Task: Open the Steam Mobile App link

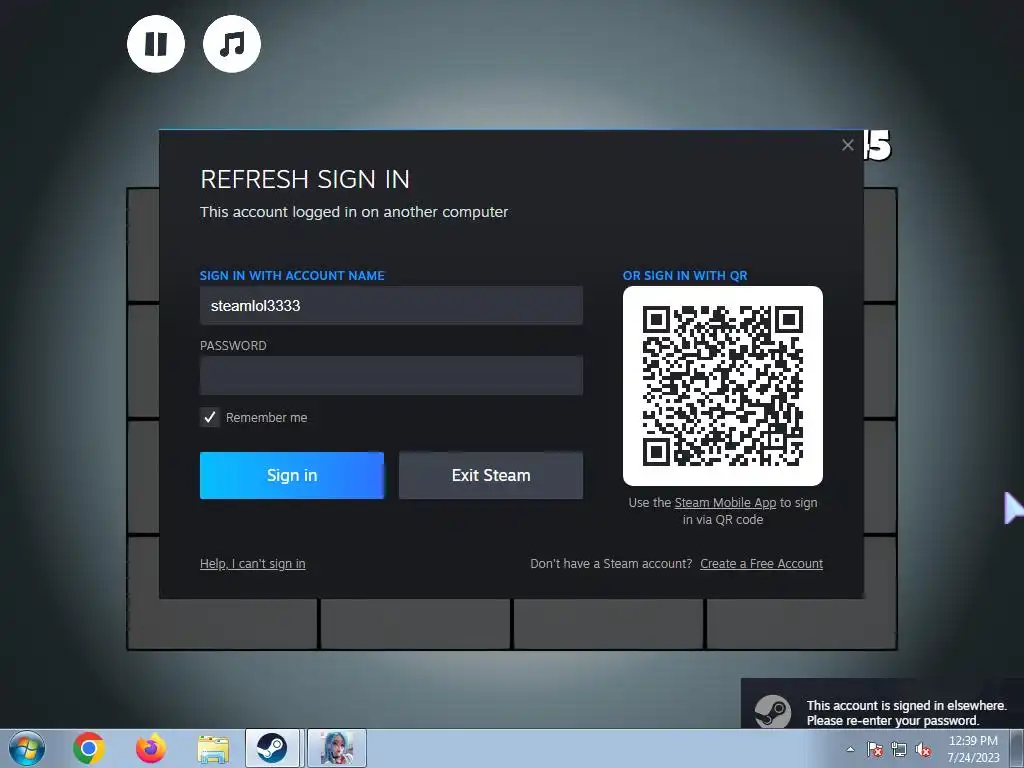Action: 725,503
